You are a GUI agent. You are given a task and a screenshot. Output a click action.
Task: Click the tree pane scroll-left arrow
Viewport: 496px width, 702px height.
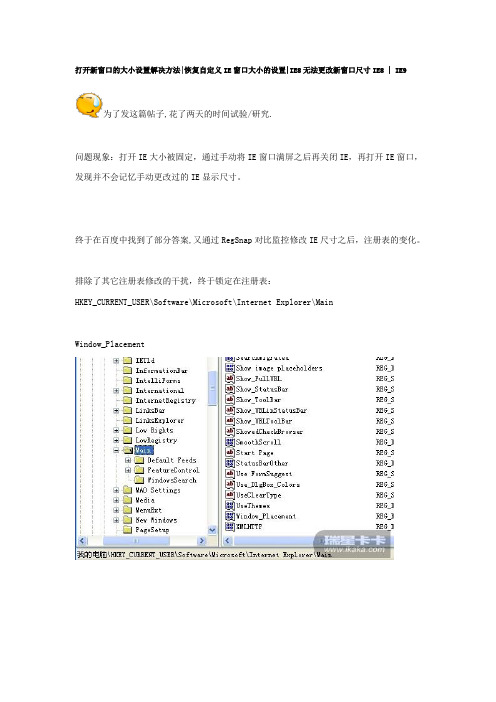[x=82, y=540]
